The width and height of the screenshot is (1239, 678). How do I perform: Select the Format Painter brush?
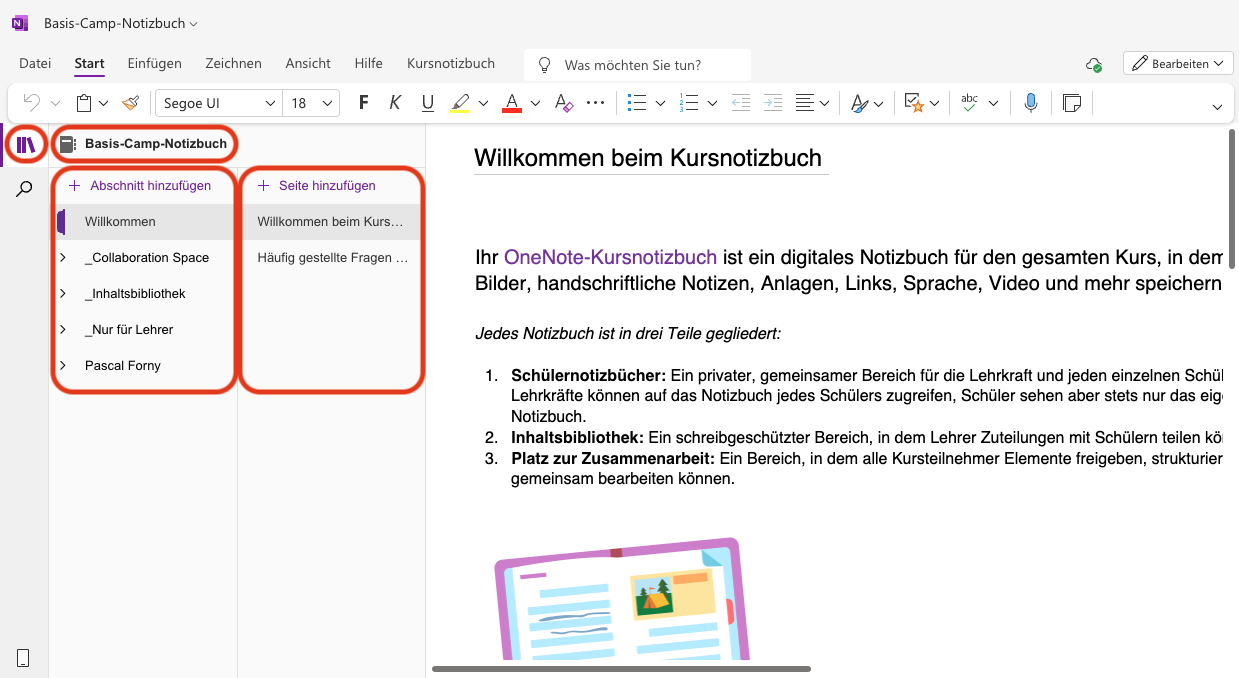130,102
